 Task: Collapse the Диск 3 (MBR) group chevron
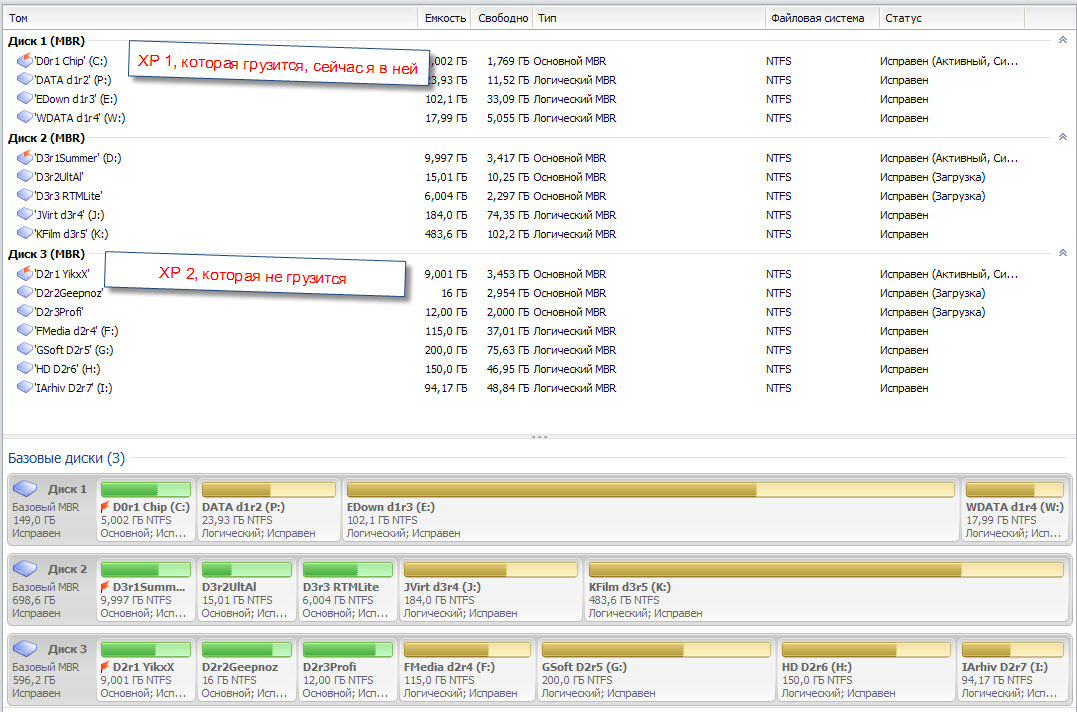pyautogui.click(x=1063, y=253)
